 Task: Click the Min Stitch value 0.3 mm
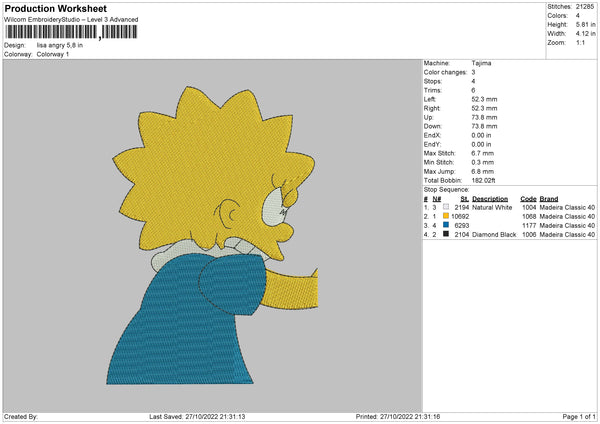click(483, 162)
